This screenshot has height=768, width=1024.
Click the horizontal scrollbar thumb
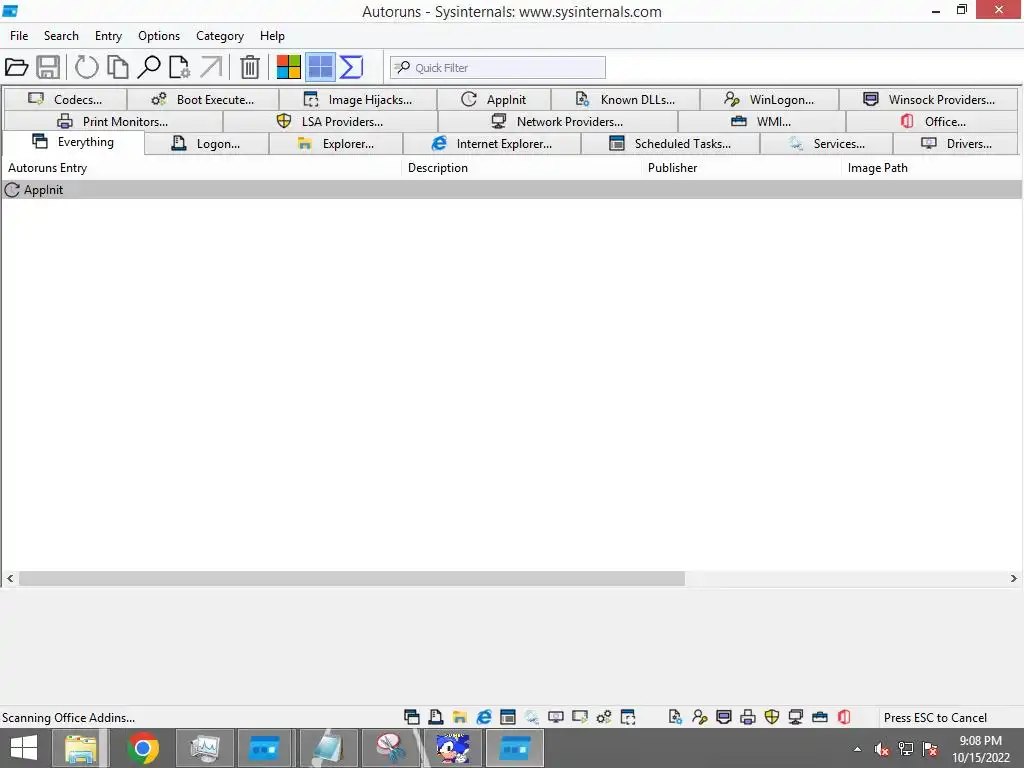click(352, 579)
